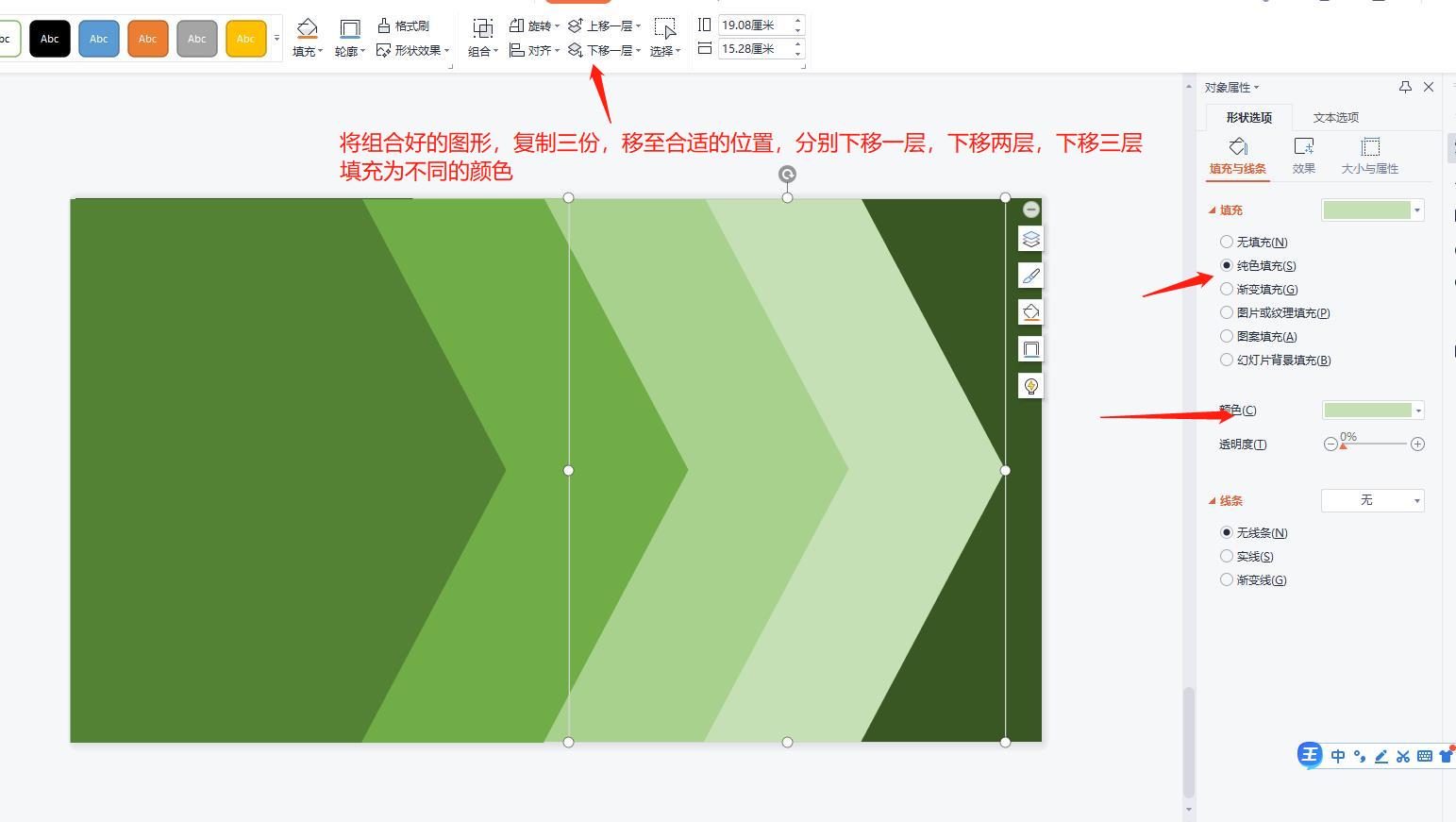Switch to the 形状选项 tab
The height and width of the screenshot is (822, 1456).
[x=1249, y=117]
